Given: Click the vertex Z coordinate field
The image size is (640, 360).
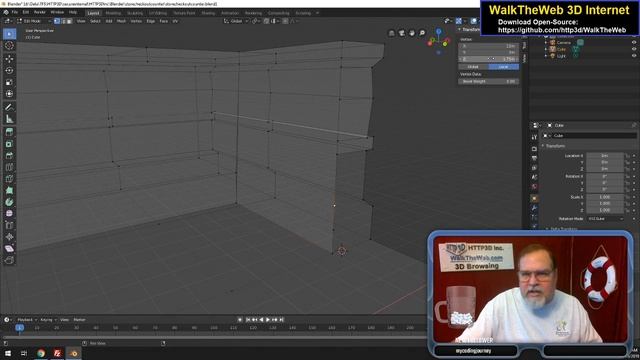Looking at the screenshot, I should pyautogui.click(x=489, y=59).
